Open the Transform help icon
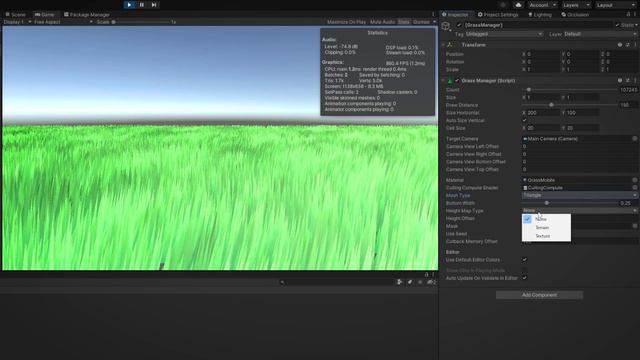This screenshot has height=360, width=640. tap(620, 45)
